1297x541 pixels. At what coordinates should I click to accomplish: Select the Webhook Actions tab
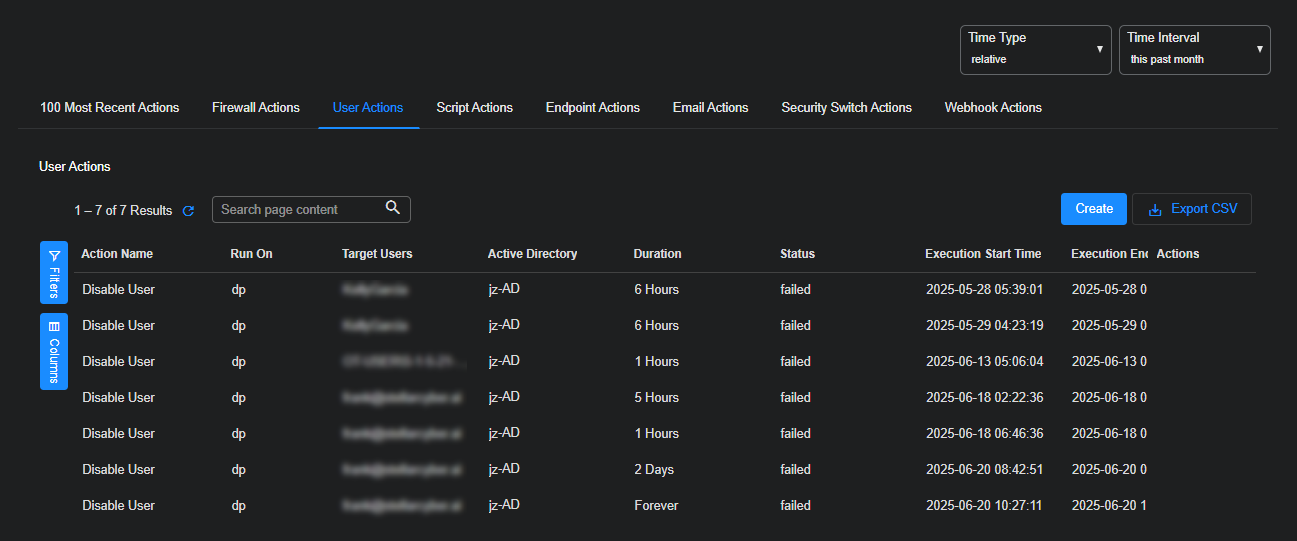992,107
